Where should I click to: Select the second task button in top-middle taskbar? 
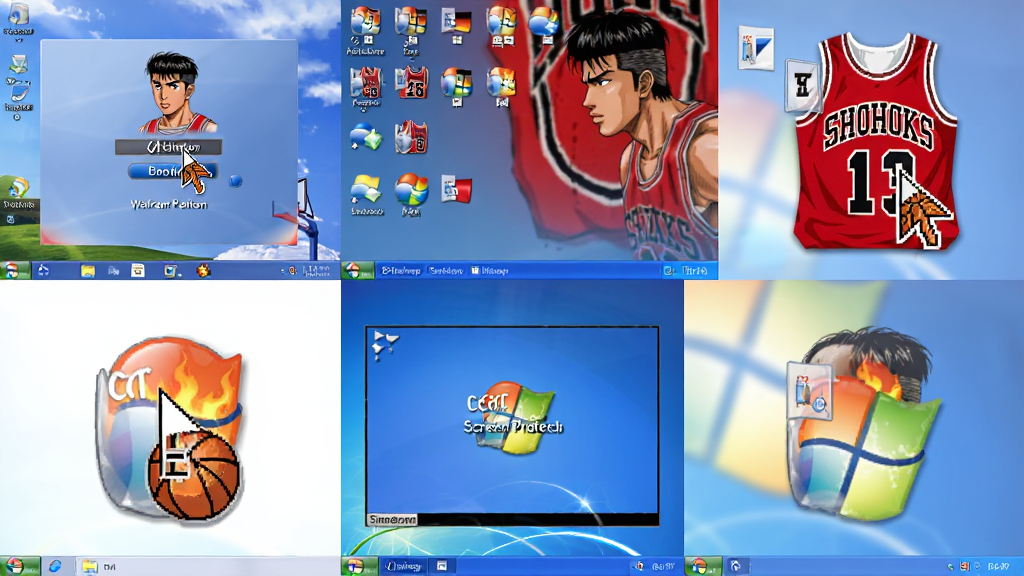446,270
